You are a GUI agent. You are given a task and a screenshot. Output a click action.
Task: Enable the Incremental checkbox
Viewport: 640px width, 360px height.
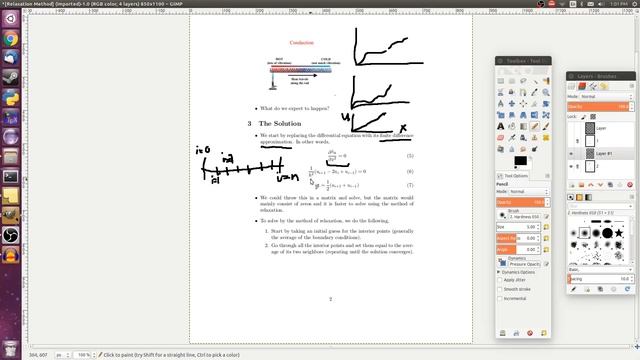click(x=500, y=299)
